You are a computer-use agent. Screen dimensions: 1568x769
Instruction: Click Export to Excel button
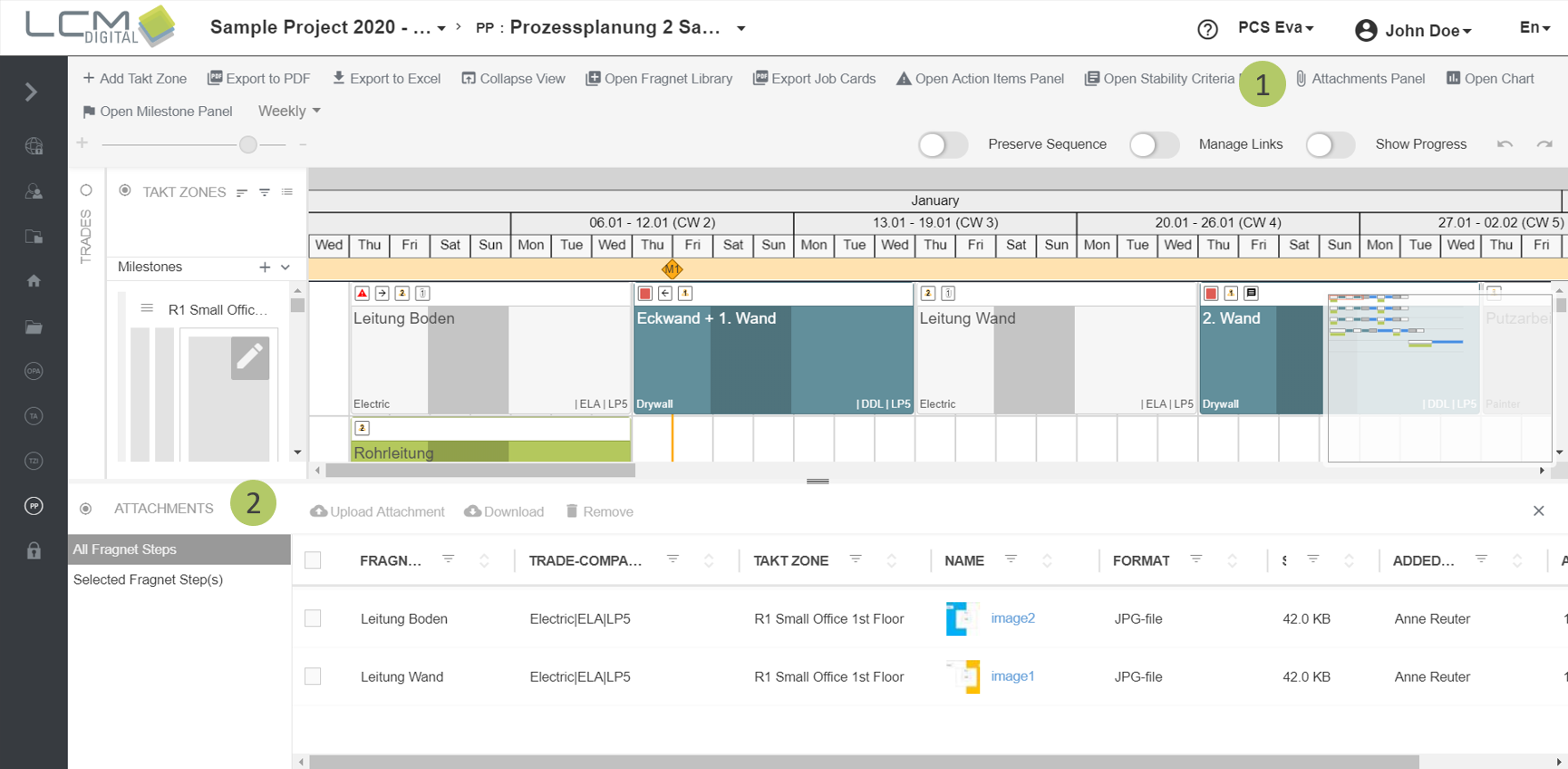(x=386, y=79)
